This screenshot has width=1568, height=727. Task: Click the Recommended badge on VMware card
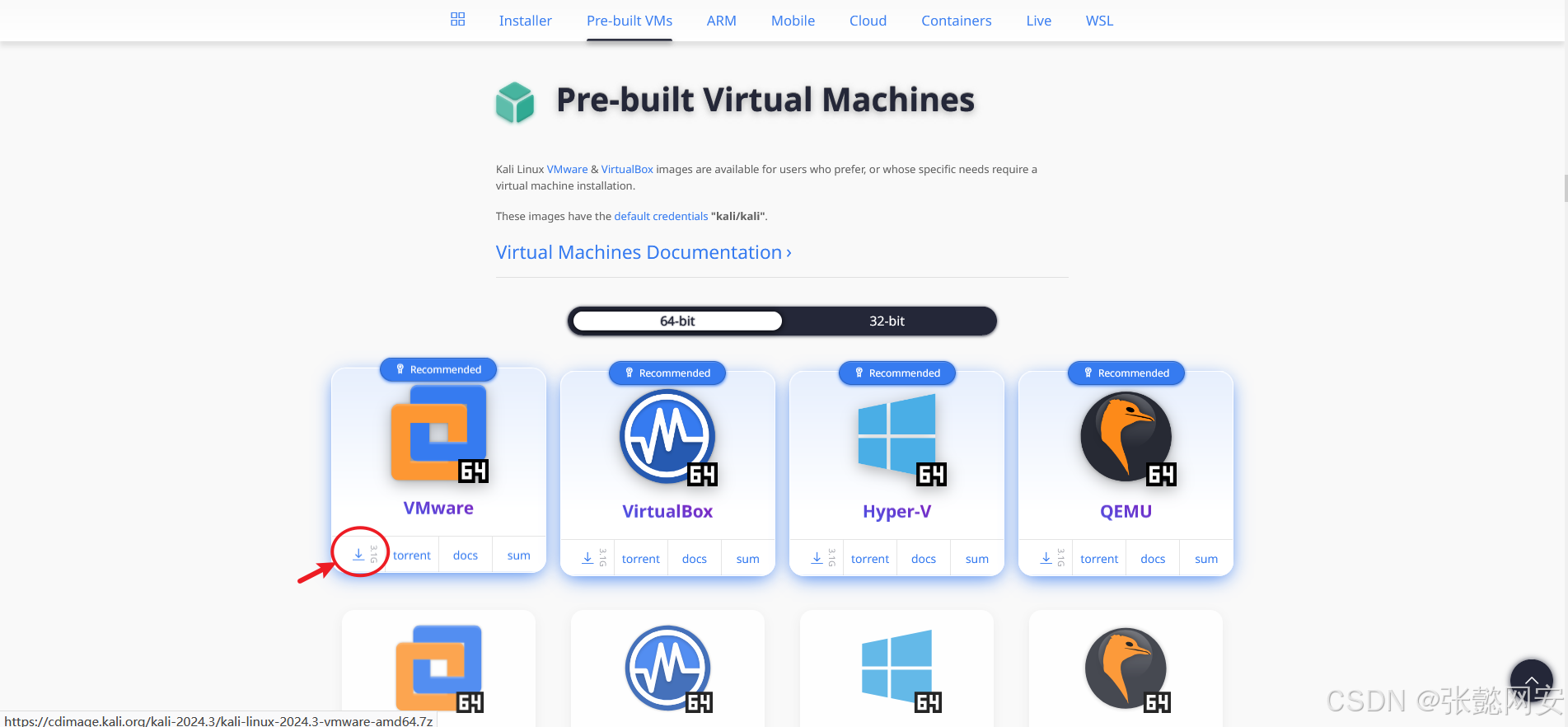click(x=438, y=369)
